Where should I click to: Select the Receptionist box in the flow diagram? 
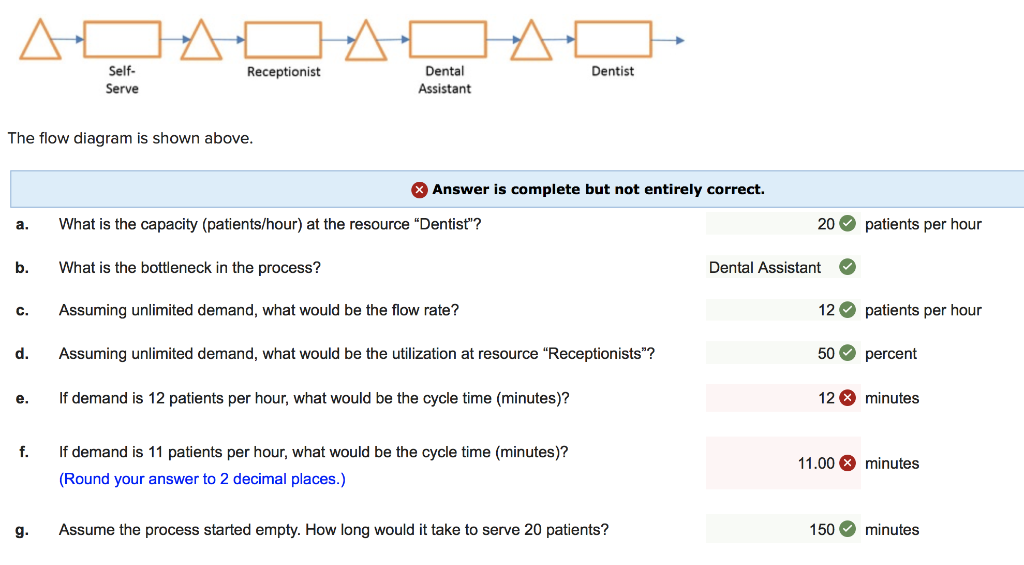(284, 39)
